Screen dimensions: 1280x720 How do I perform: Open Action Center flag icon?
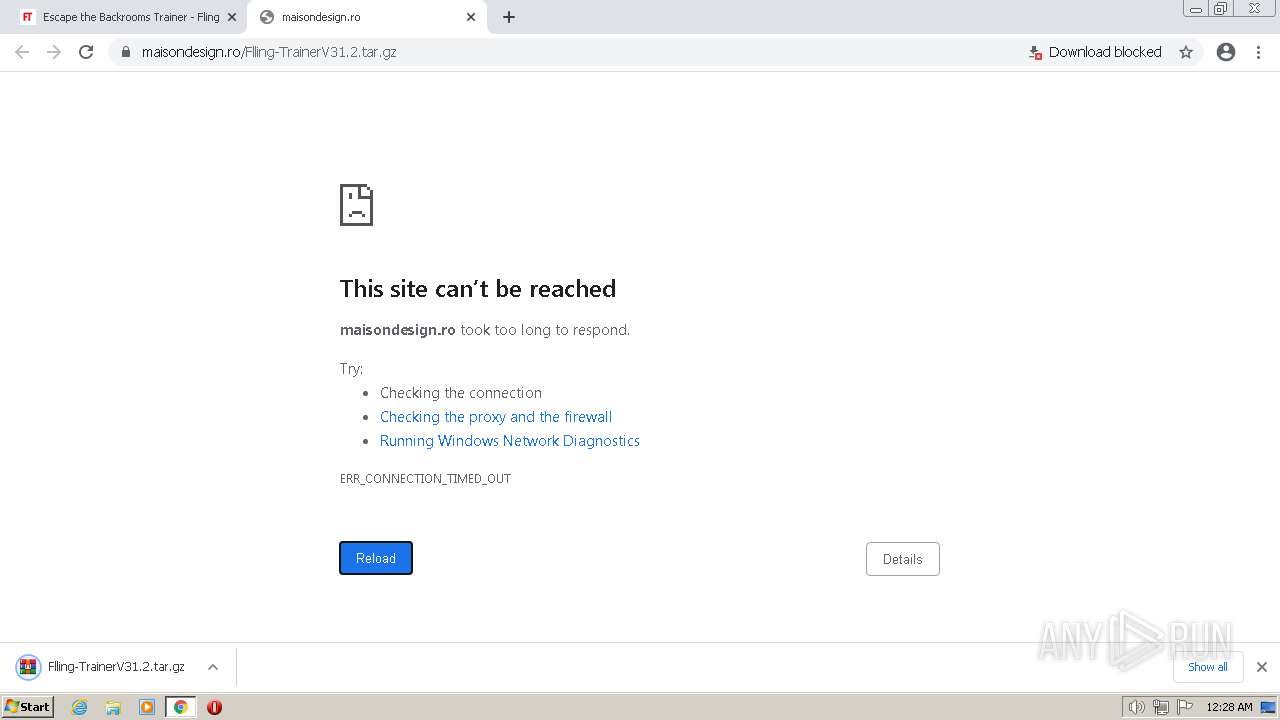tap(1186, 707)
